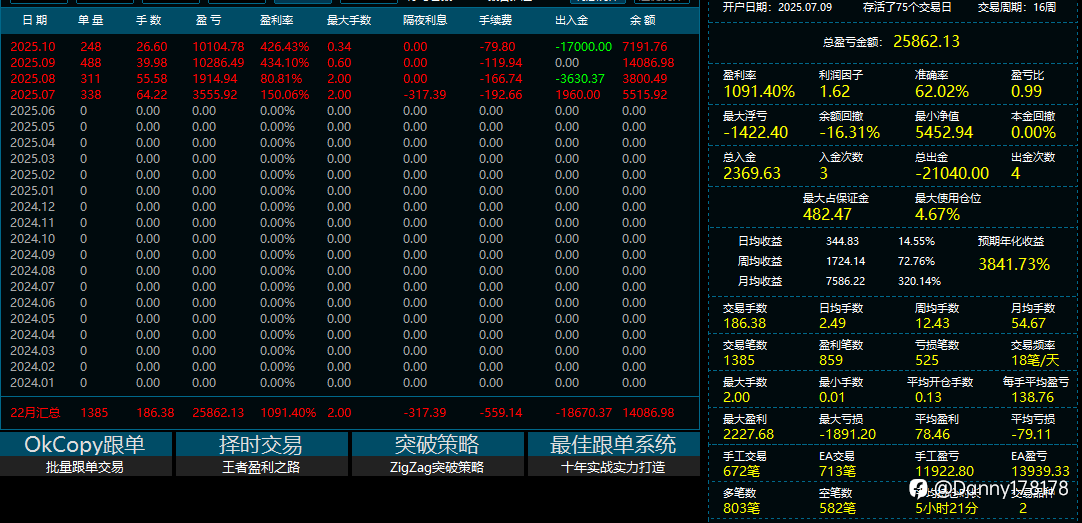Click the 盈亏比 value 0.99
1082x523 pixels.
(1026, 91)
